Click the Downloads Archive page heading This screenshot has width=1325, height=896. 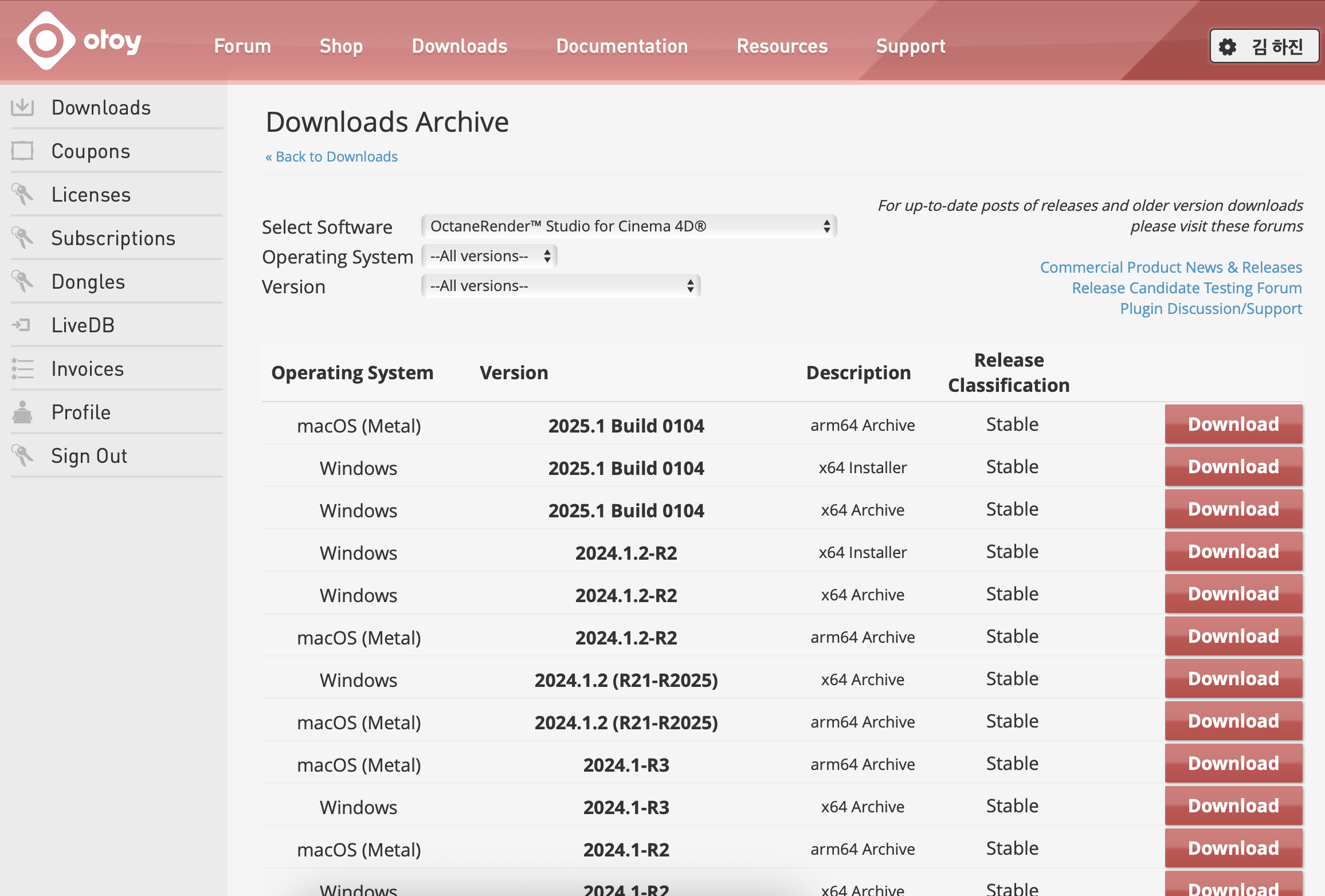(387, 122)
